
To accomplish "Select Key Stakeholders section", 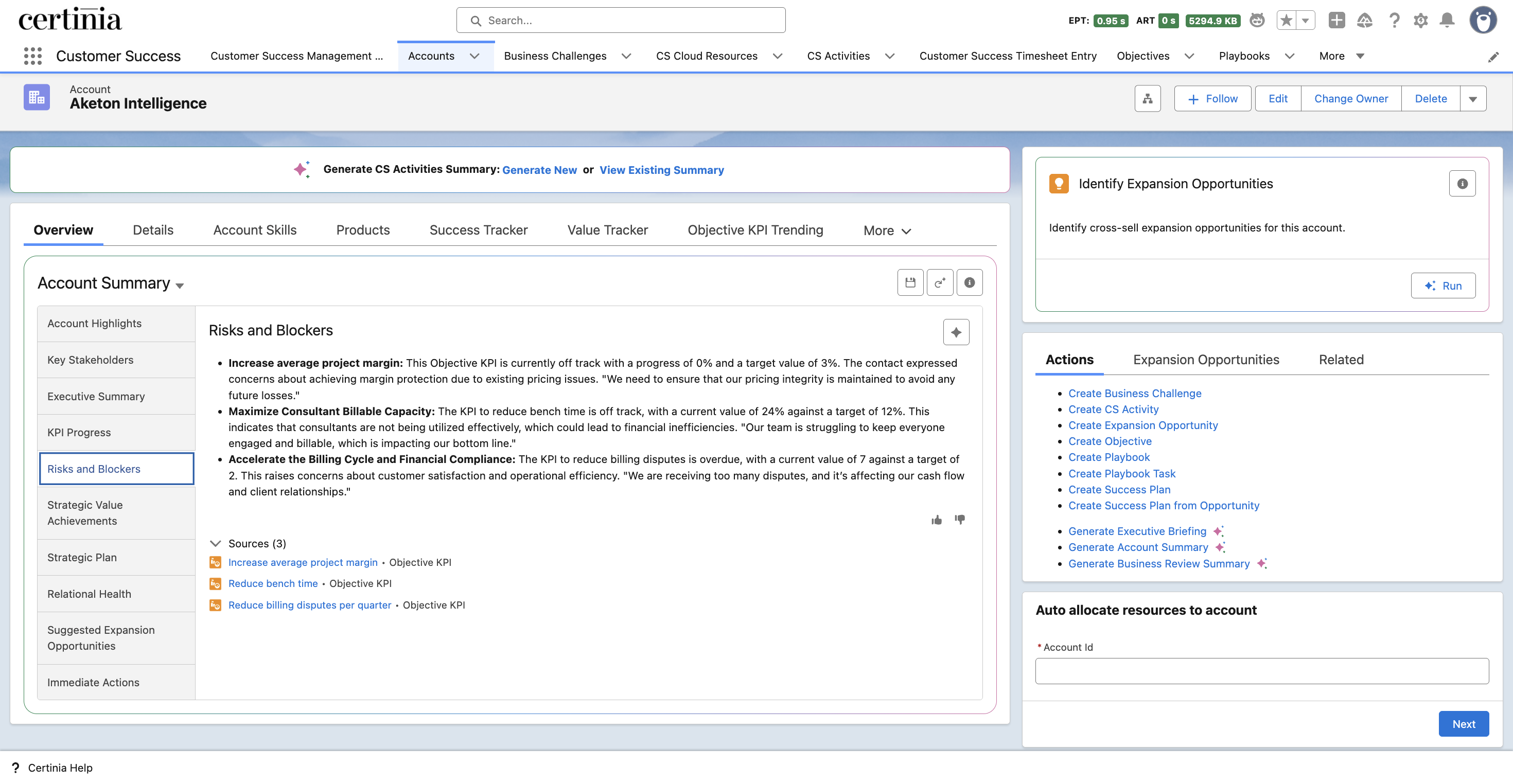I will coord(116,360).
